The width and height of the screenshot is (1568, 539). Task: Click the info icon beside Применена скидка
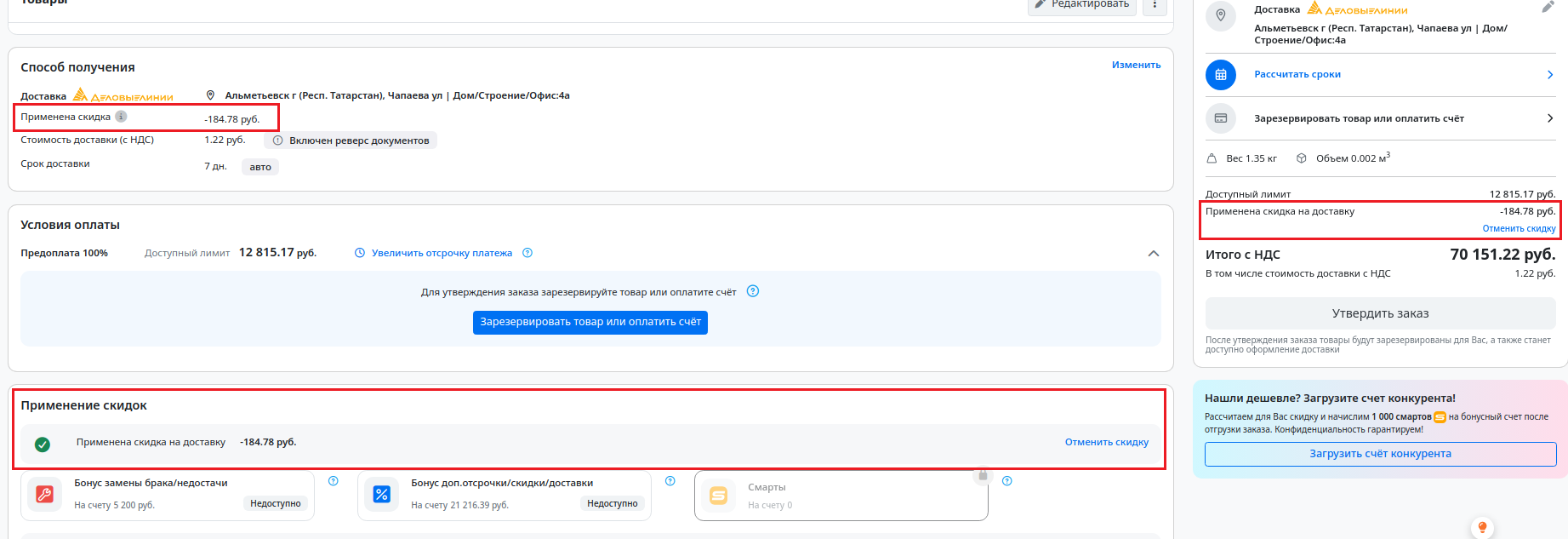pos(121,117)
